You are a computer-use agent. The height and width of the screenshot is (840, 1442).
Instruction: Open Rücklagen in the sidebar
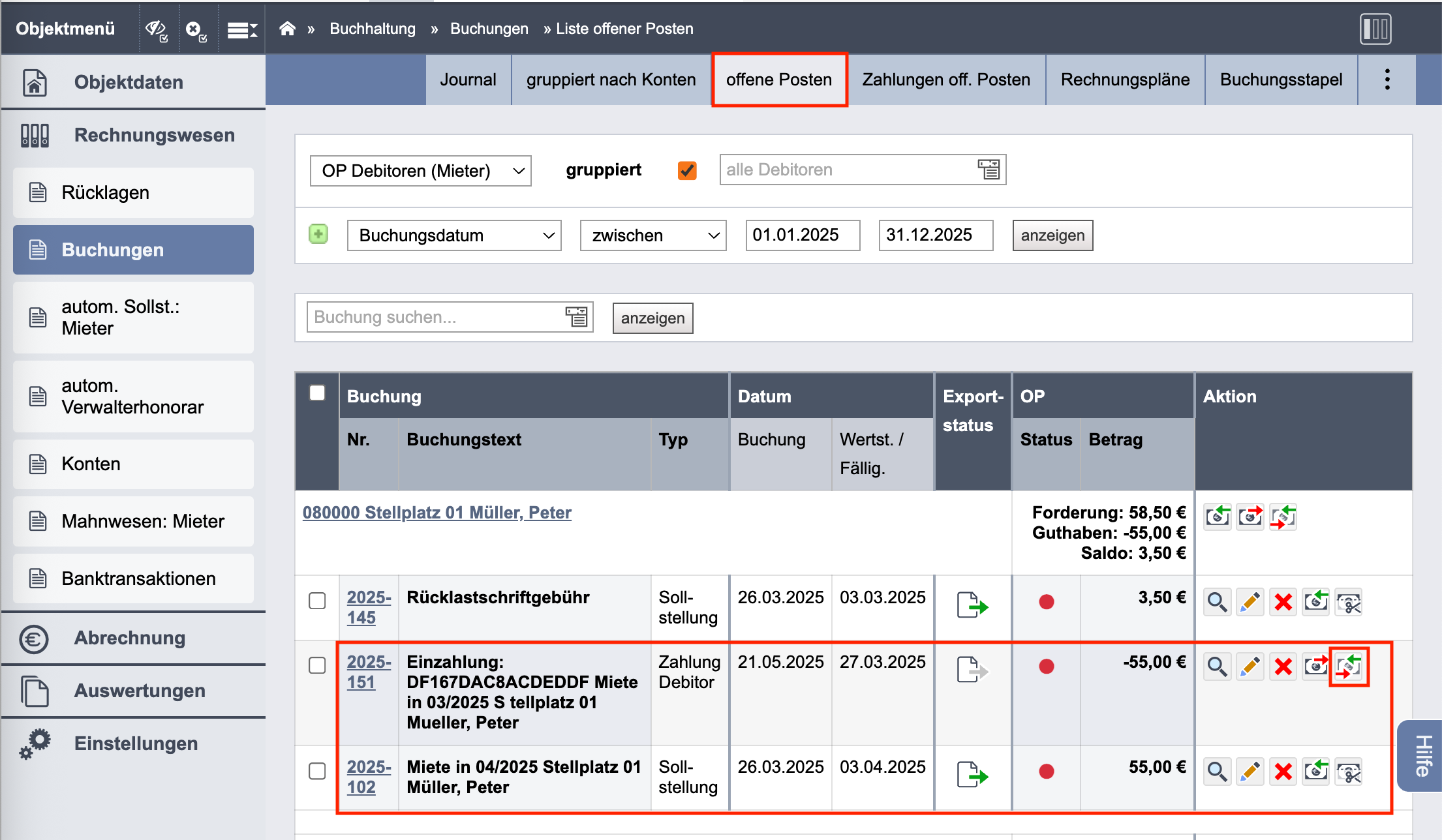133,192
